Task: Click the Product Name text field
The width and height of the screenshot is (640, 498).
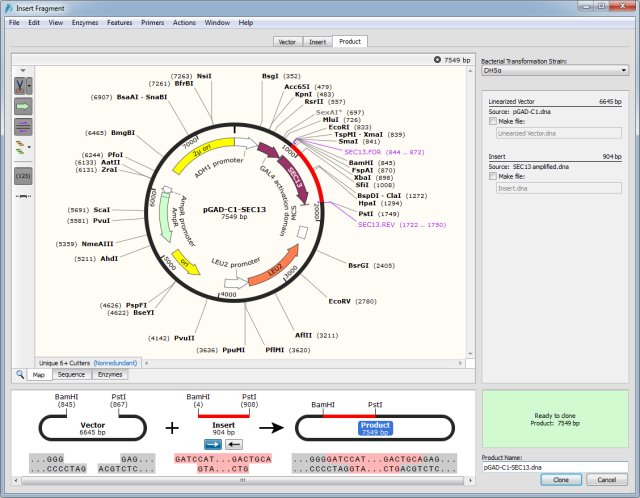Action: pyautogui.click(x=554, y=466)
